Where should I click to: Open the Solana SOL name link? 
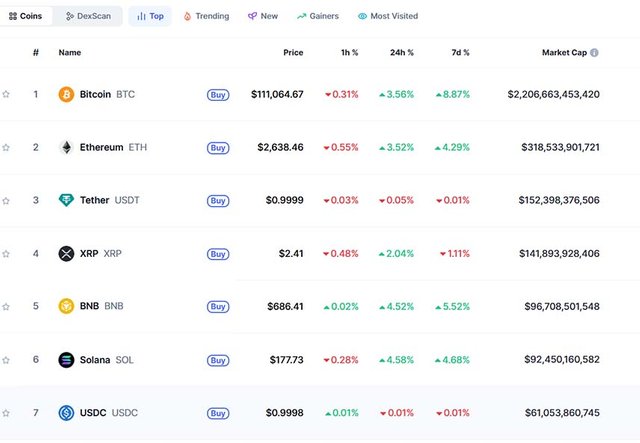[107, 360]
